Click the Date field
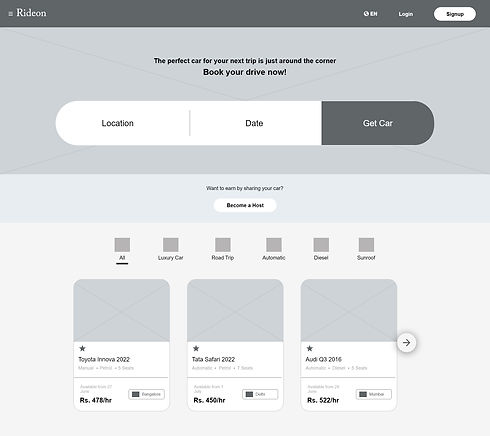 point(256,123)
